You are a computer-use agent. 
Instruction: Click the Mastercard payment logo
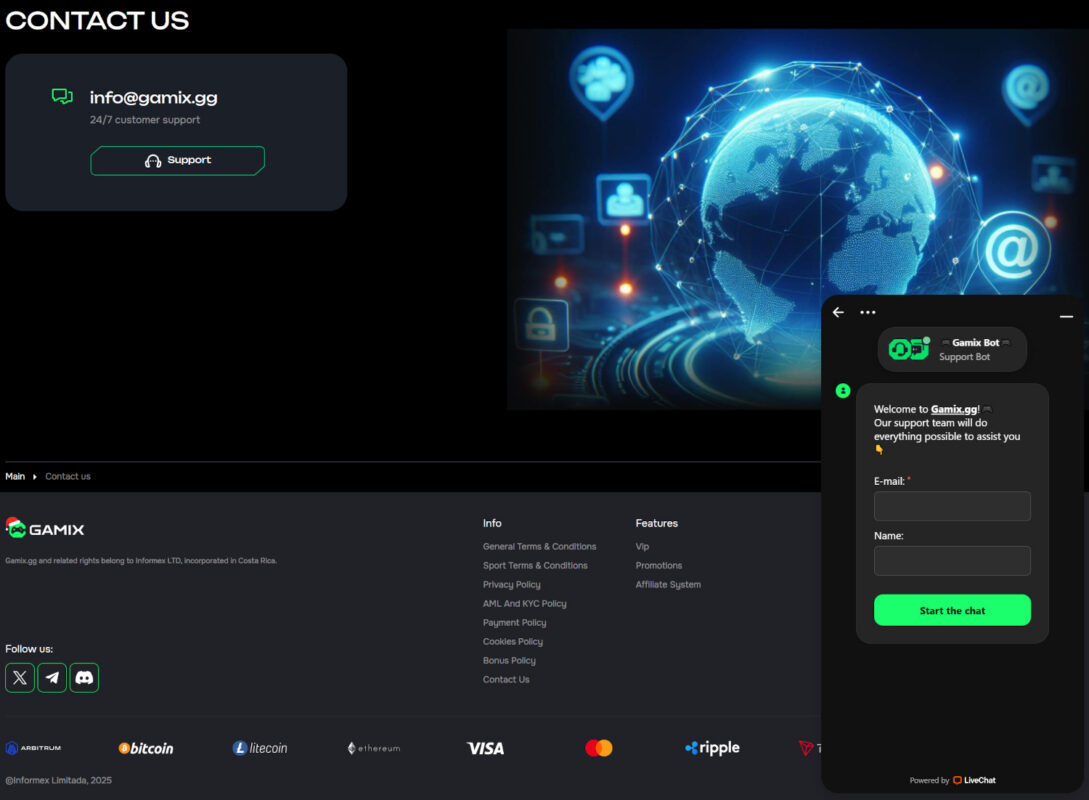click(598, 748)
